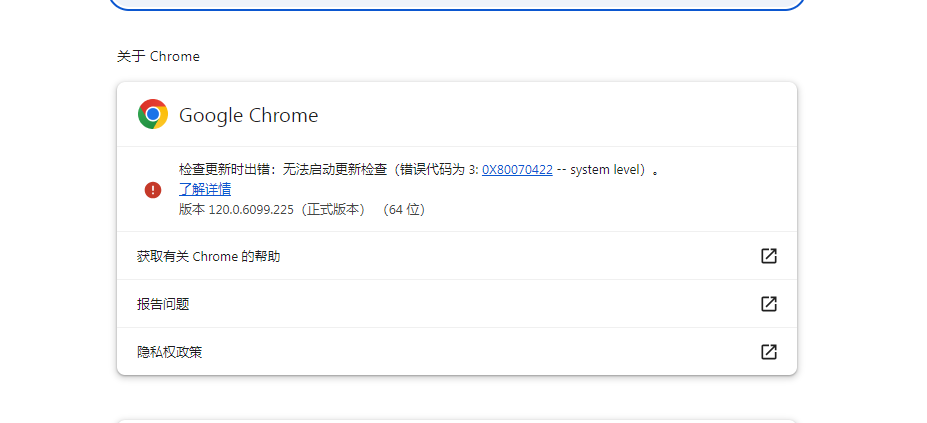
Task: Click the 关于 Chrome section heading
Action: coord(158,56)
